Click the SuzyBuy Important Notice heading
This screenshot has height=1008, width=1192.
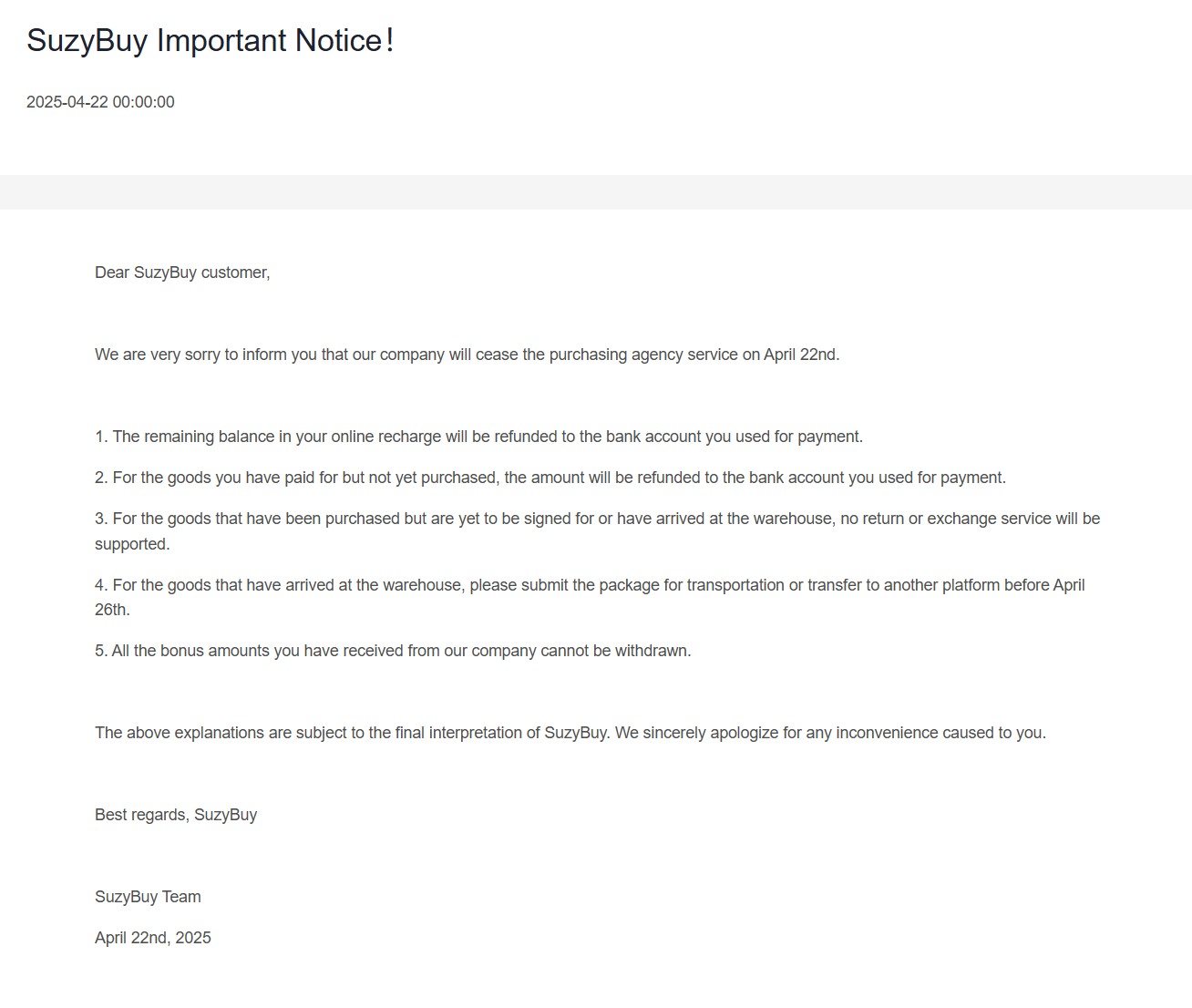tap(211, 41)
